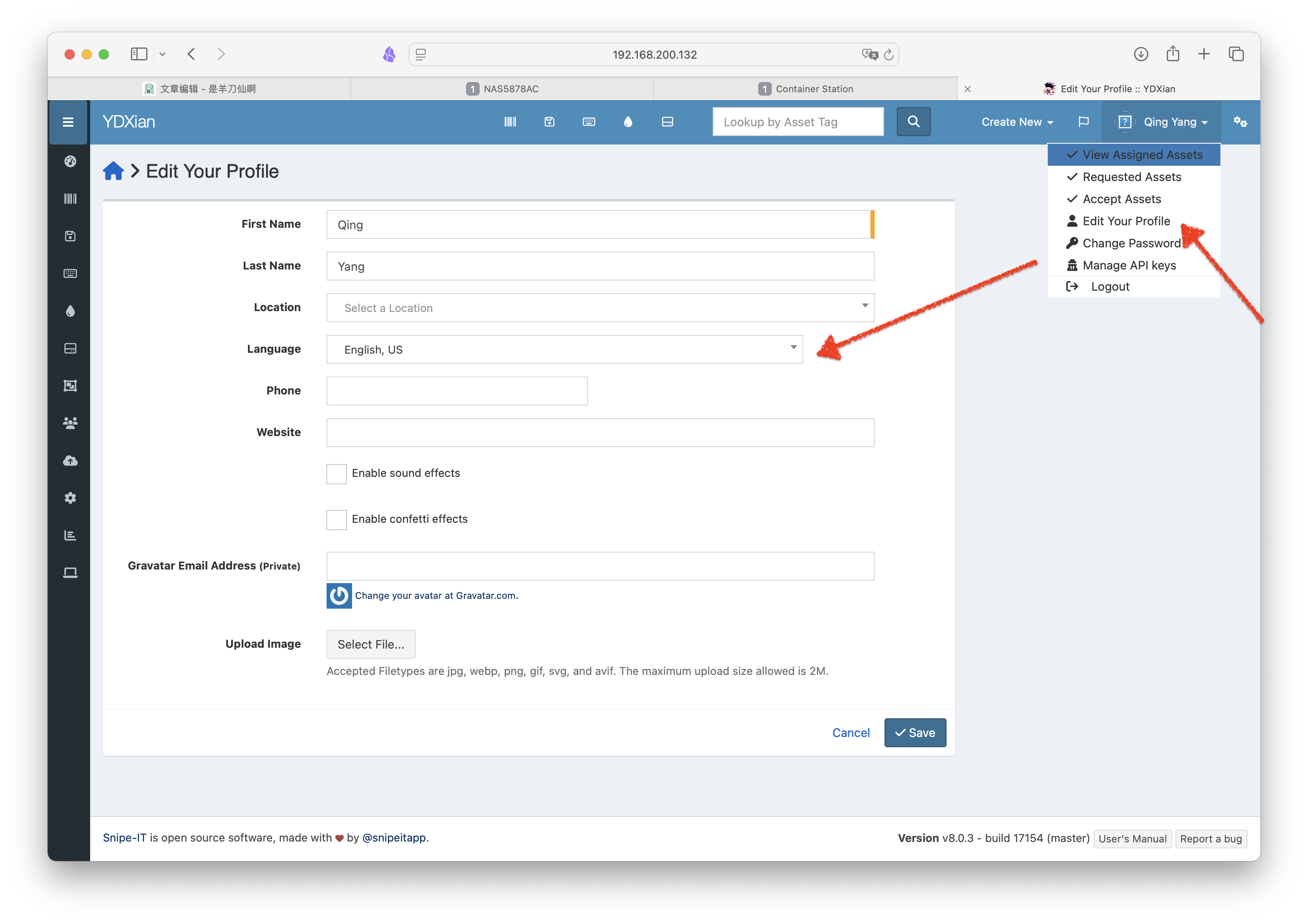Select View Assigned Assets menu item
1308x924 pixels.
click(1133, 155)
